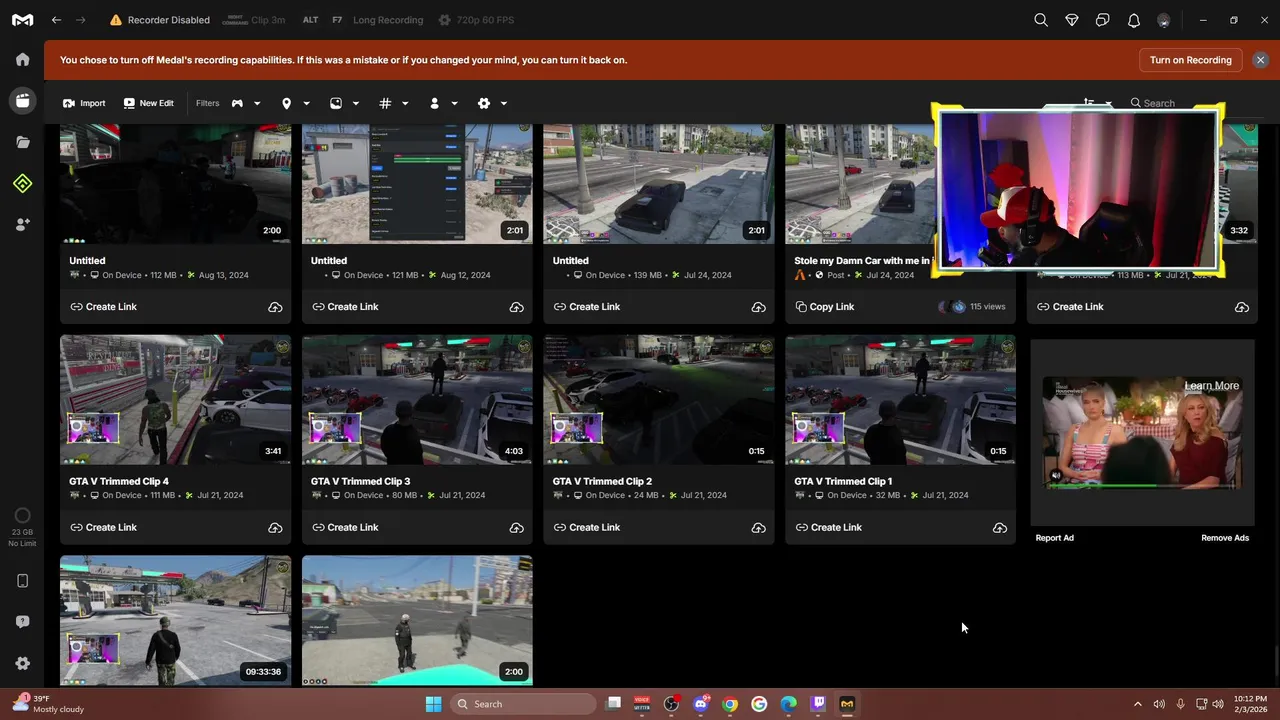Show hidden system tray icons

click(1137, 704)
